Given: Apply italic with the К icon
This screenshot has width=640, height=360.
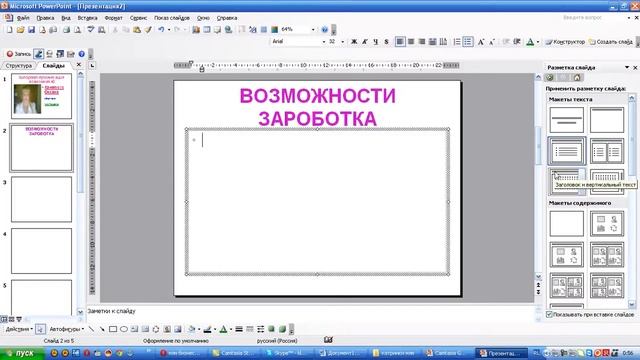Looking at the screenshot, I should coord(365,42).
